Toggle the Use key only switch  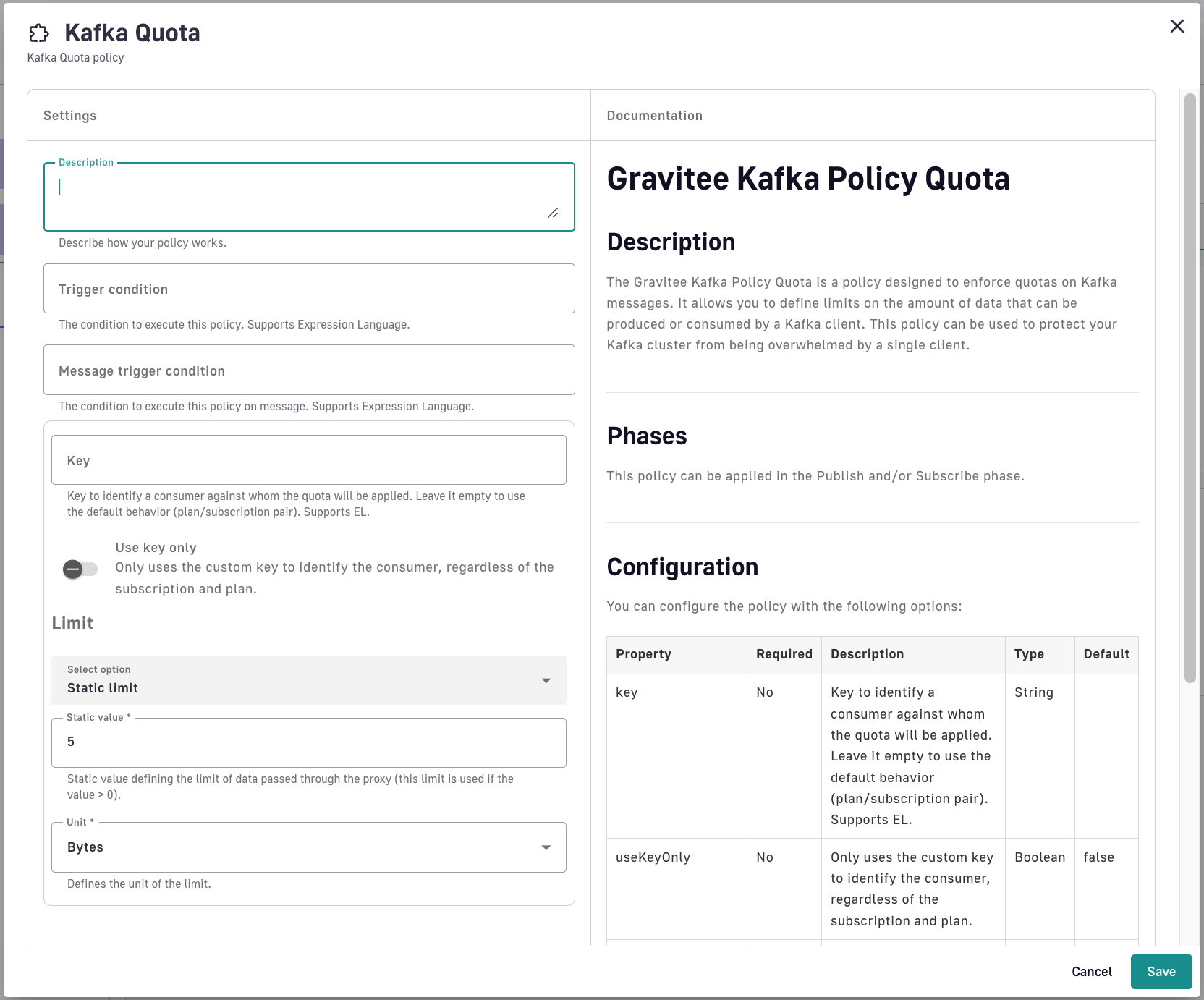(80, 569)
